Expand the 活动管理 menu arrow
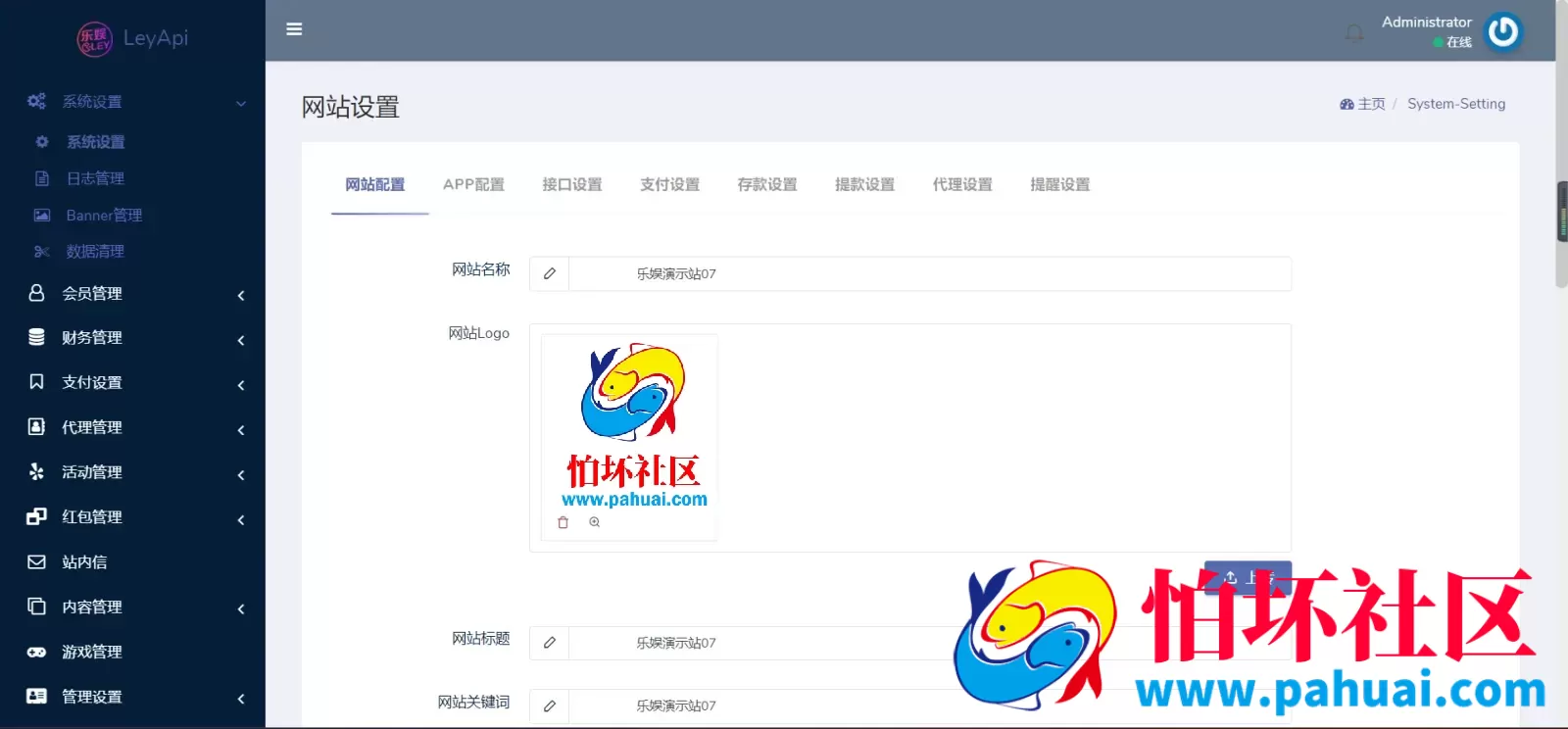Image resolution: width=1568 pixels, height=729 pixels. 241,475
